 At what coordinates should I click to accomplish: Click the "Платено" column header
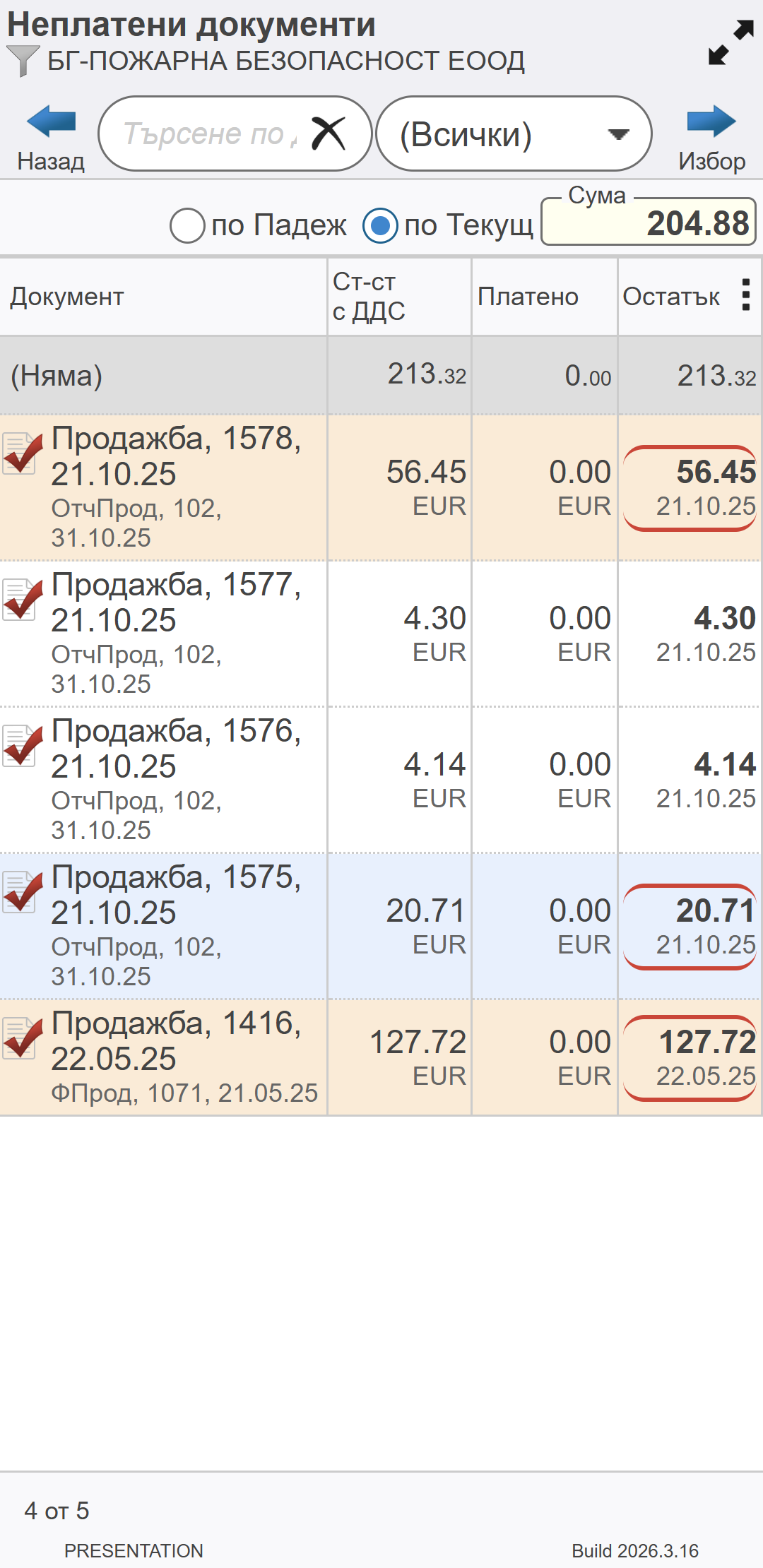[528, 297]
